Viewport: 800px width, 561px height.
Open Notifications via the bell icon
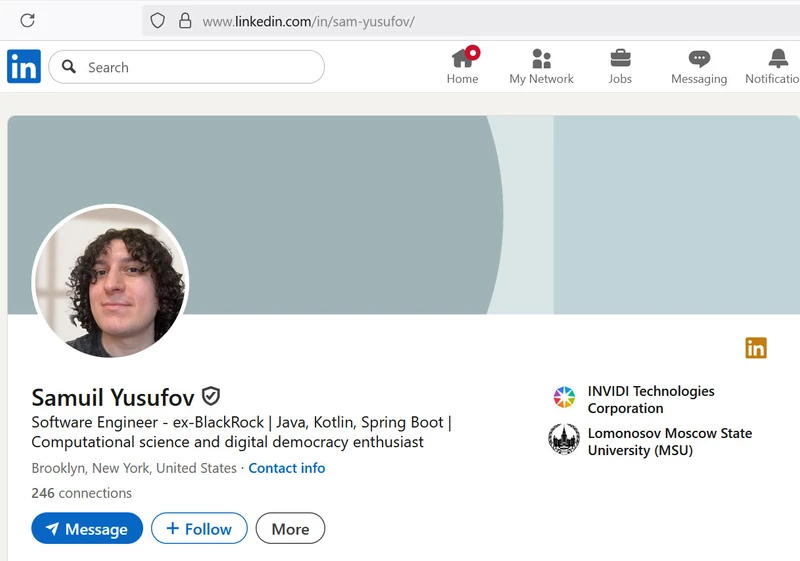click(778, 59)
